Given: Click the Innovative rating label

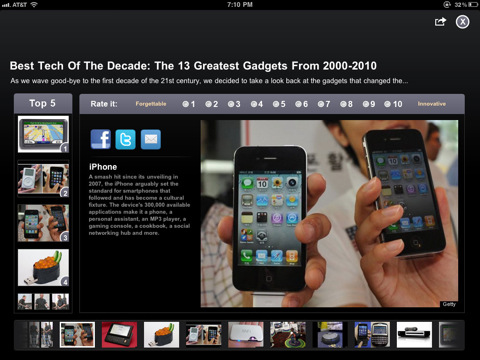Looking at the screenshot, I should pyautogui.click(x=432, y=104).
